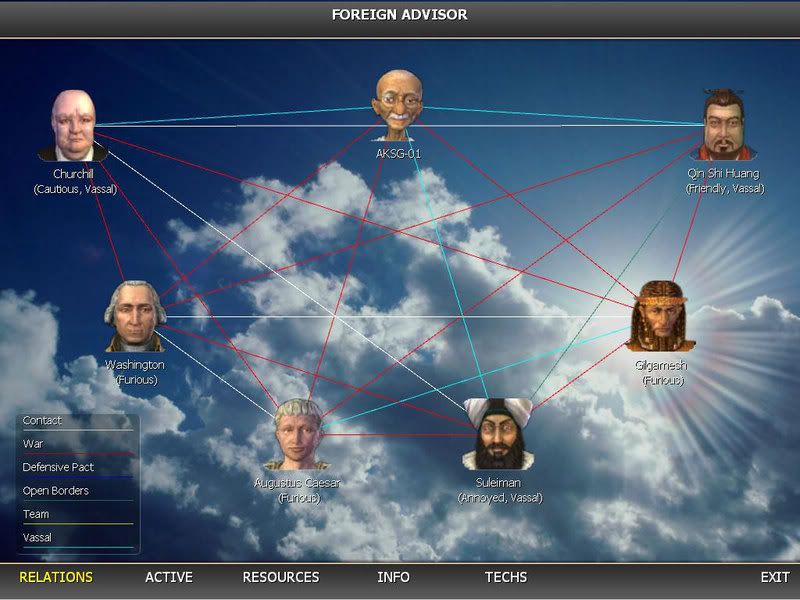
Task: Click the Foreign Advisor title
Action: point(399,14)
